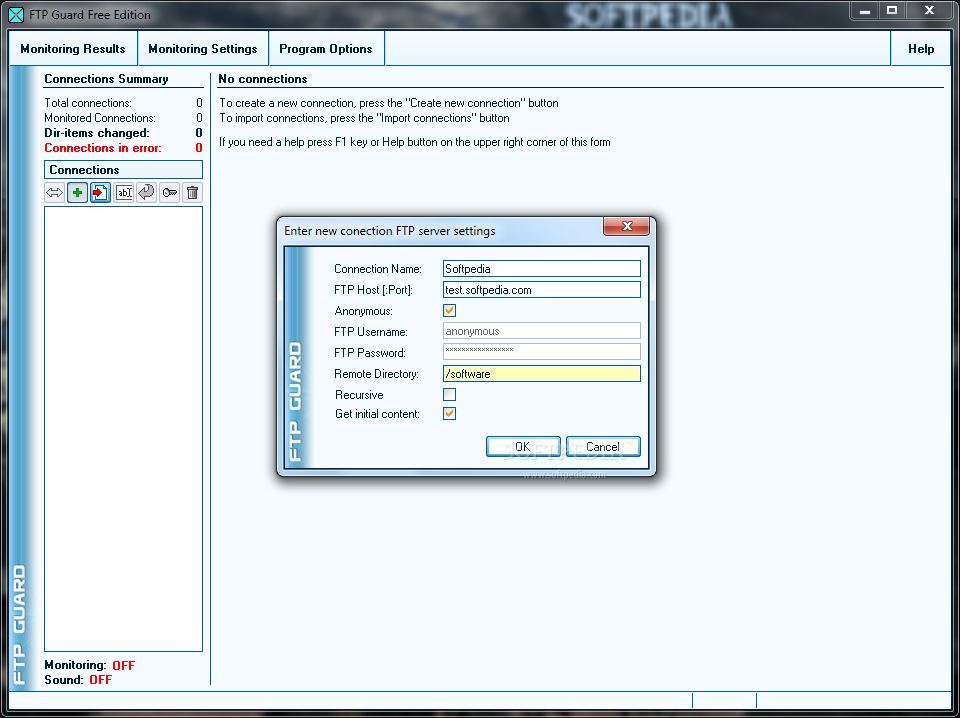This screenshot has height=718, width=960.
Task: Click the 'If you need a help press F1' text
Action: click(x=414, y=142)
